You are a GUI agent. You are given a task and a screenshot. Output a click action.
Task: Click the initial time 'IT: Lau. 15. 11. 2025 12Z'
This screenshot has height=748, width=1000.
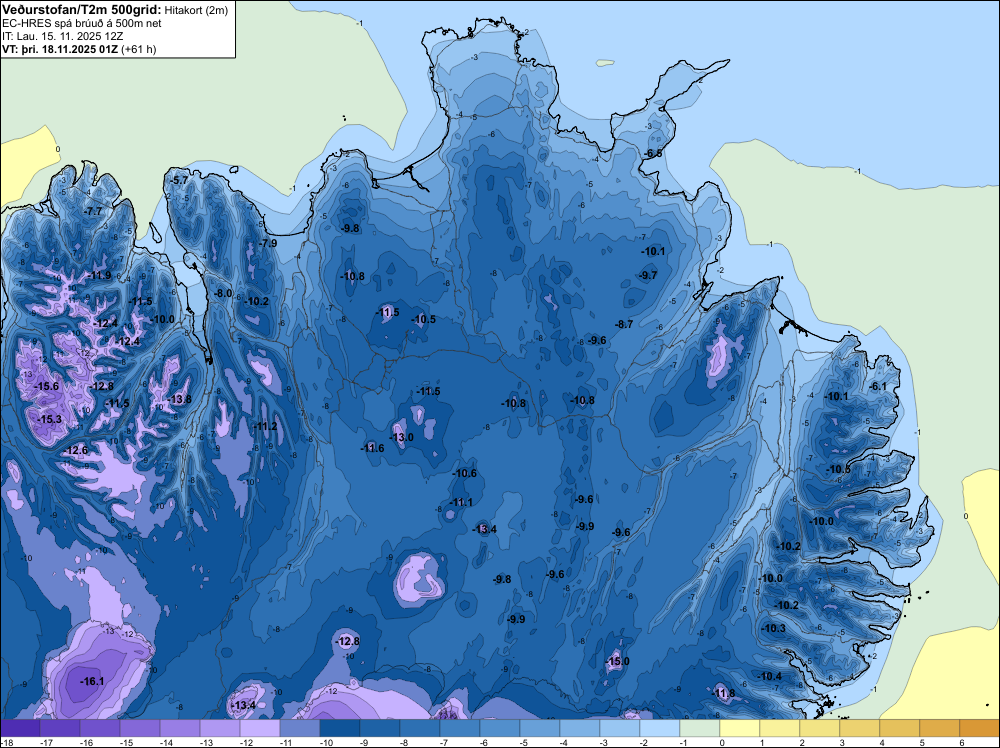62,36
